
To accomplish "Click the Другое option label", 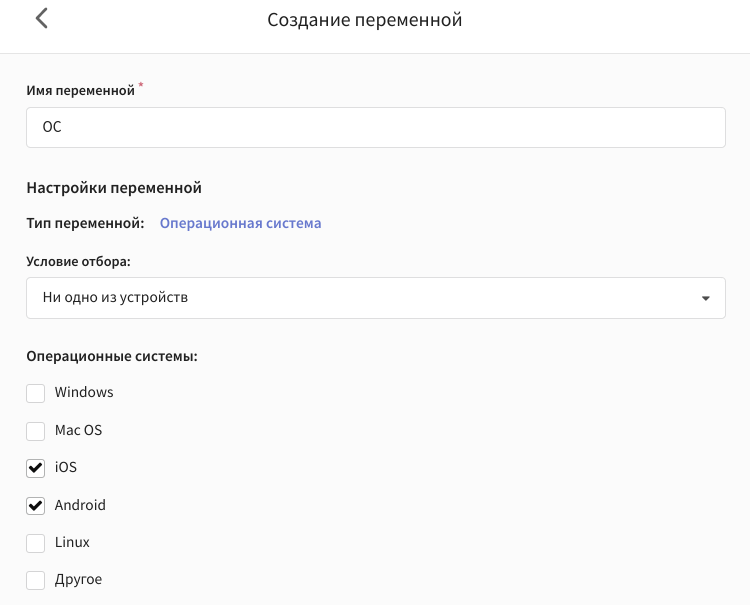I will click(78, 580).
